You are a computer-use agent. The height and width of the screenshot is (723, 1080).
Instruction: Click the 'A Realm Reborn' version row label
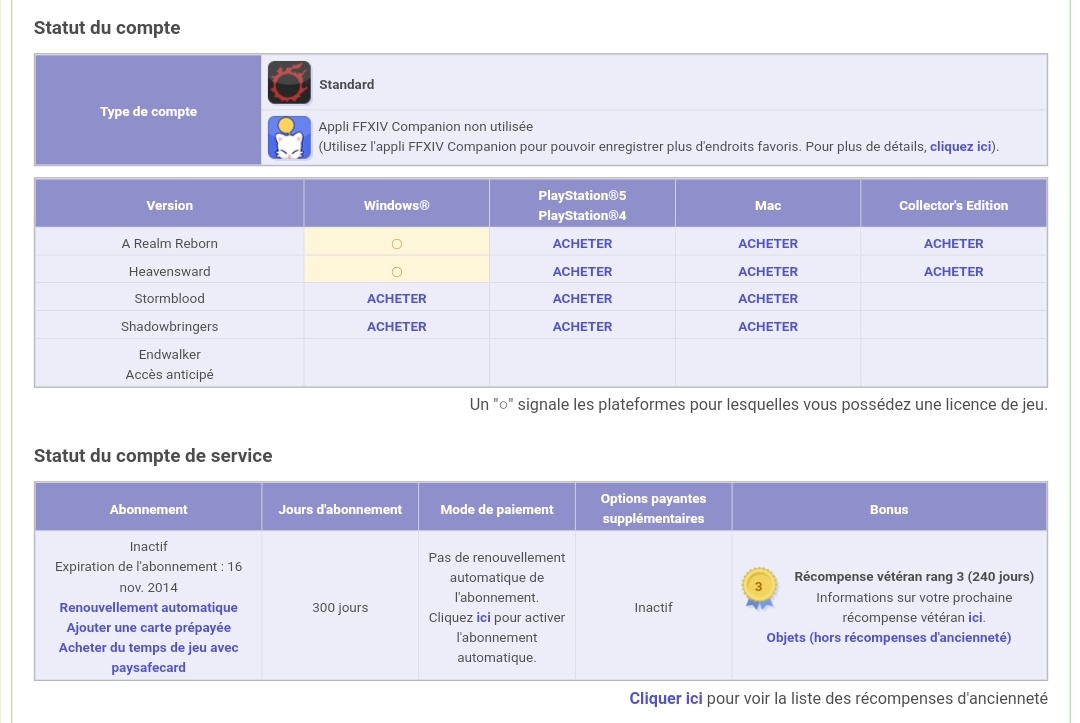pyautogui.click(x=169, y=244)
